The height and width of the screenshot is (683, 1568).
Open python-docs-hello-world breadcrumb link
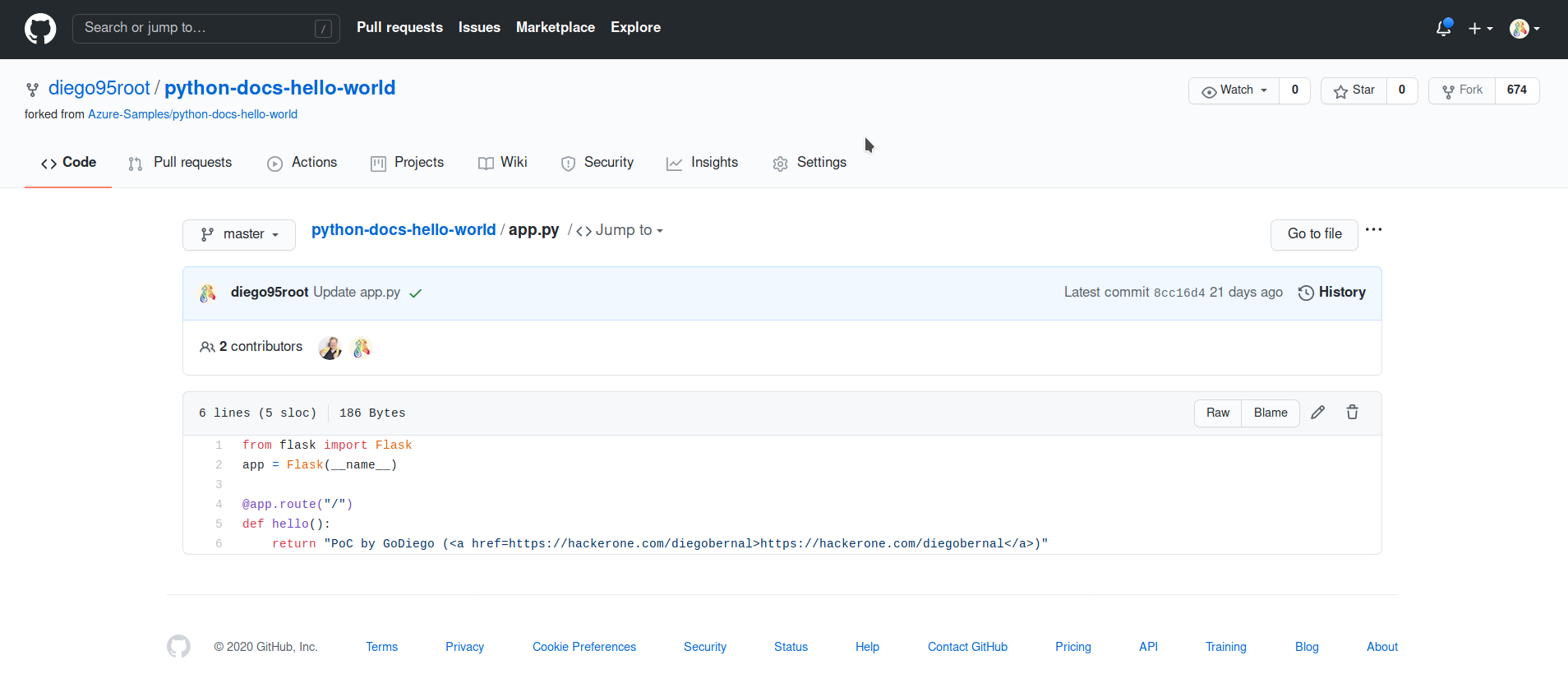point(404,230)
